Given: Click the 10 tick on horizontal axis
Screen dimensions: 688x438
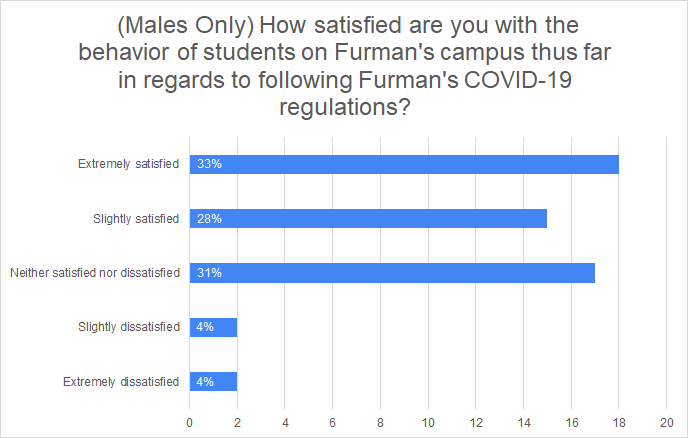Looking at the screenshot, I should [x=428, y=420].
